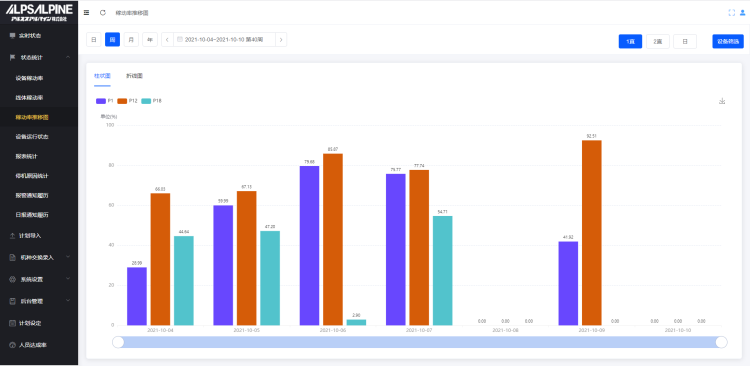
Task: Go to previous week with left arrow
Action: point(167,40)
